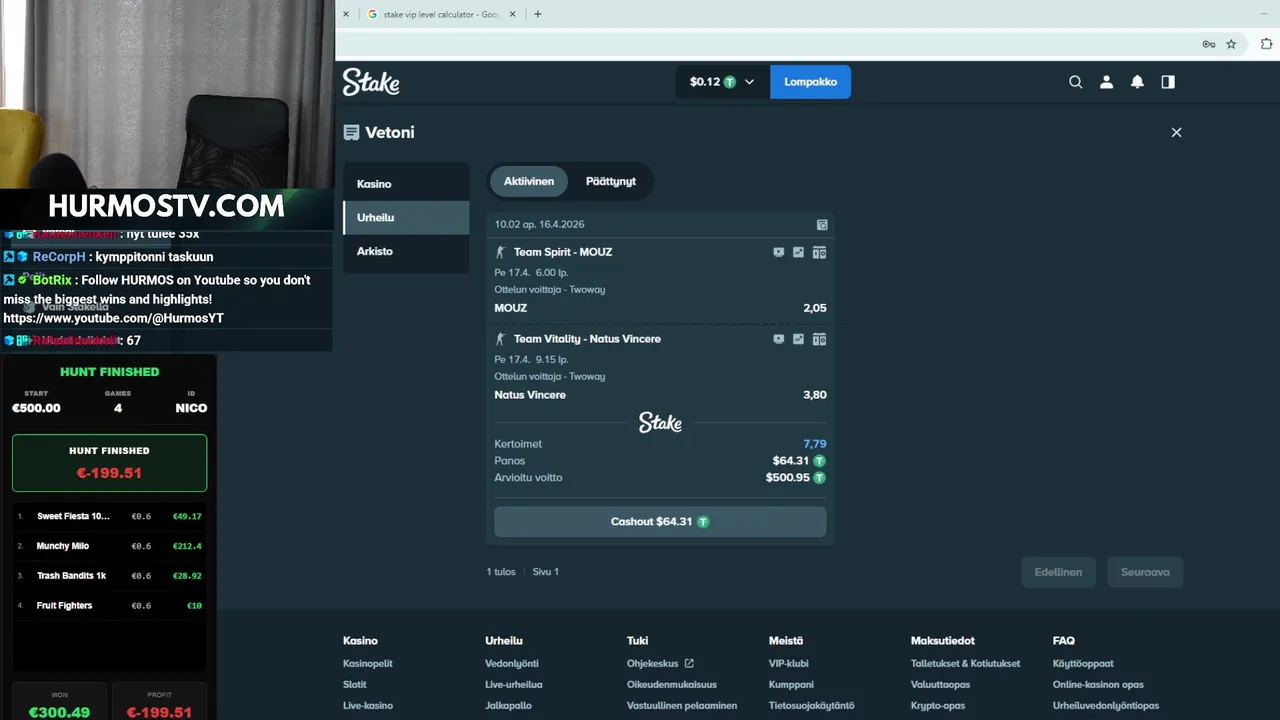The height and width of the screenshot is (720, 1280).
Task: Open live stream icon for Team Spirit - MOUZ
Action: click(778, 252)
